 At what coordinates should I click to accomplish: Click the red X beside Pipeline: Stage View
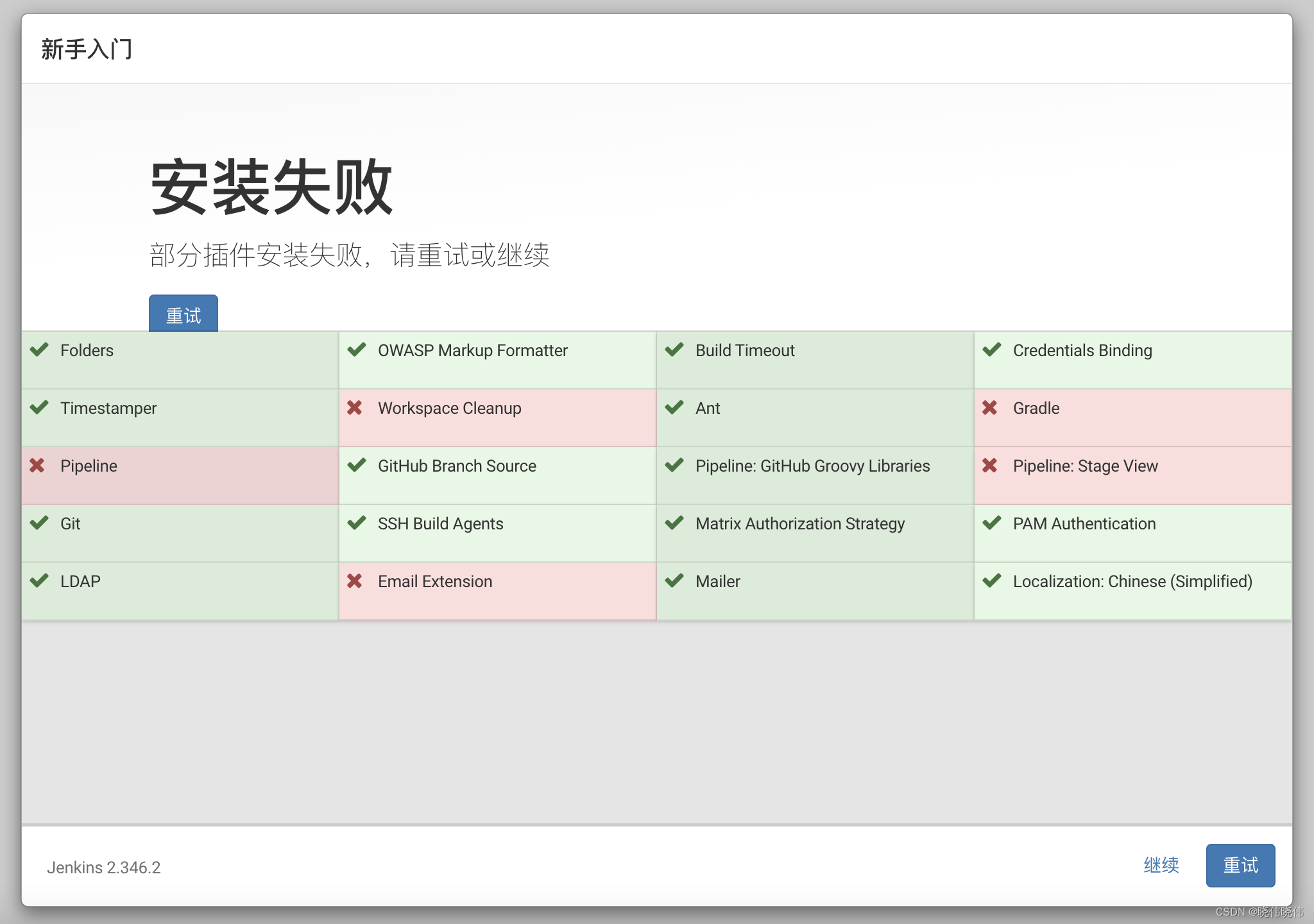click(x=990, y=466)
